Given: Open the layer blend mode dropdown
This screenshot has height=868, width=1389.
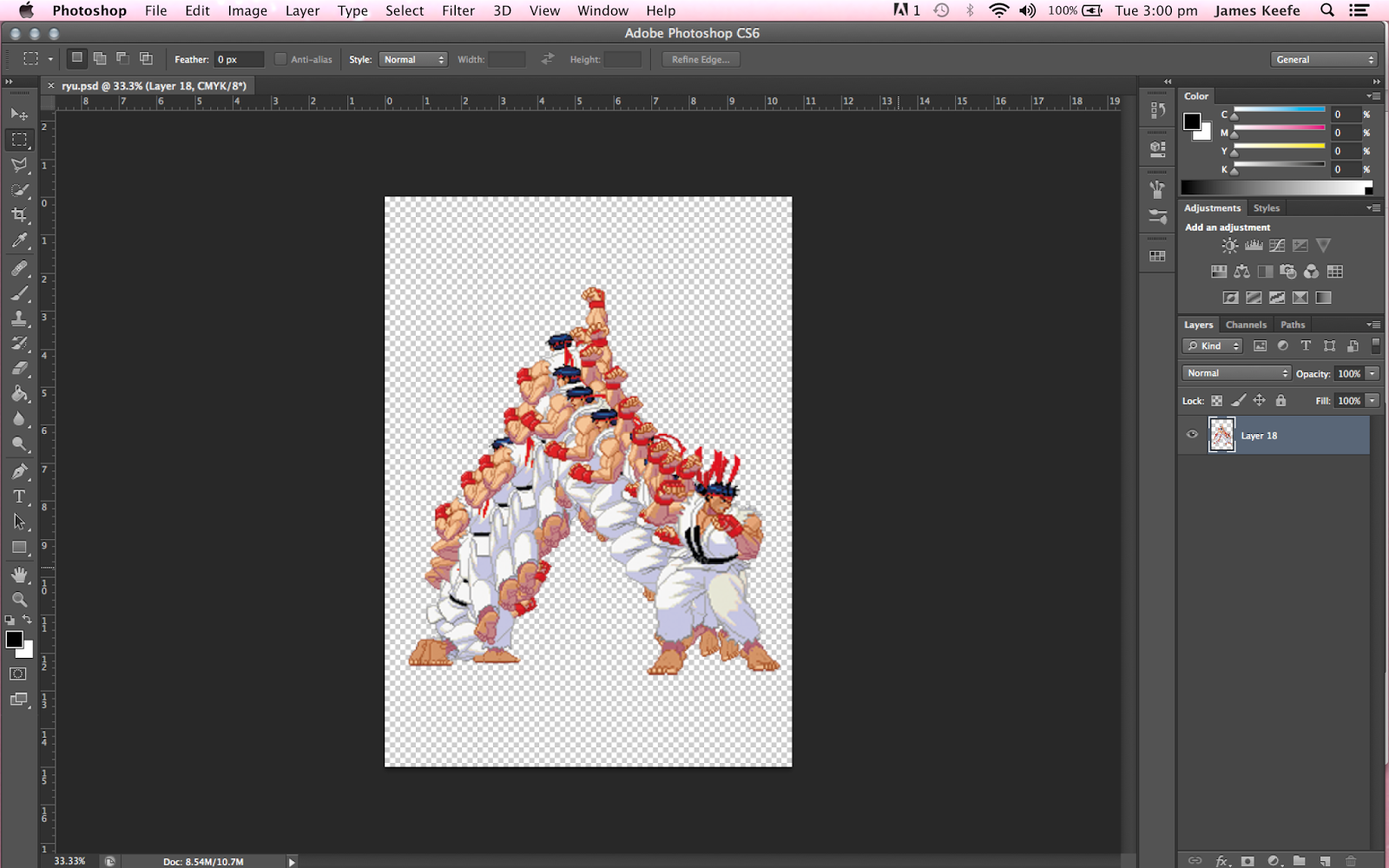Looking at the screenshot, I should coord(1236,373).
